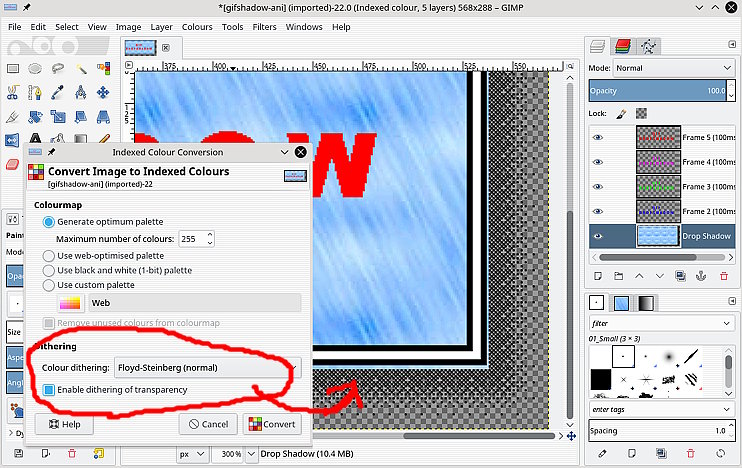Select the Move tool
742x468 pixels.
coord(103,92)
